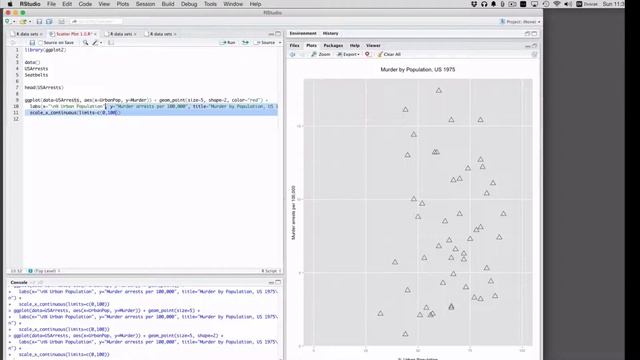Open the File menu

coord(51,4)
